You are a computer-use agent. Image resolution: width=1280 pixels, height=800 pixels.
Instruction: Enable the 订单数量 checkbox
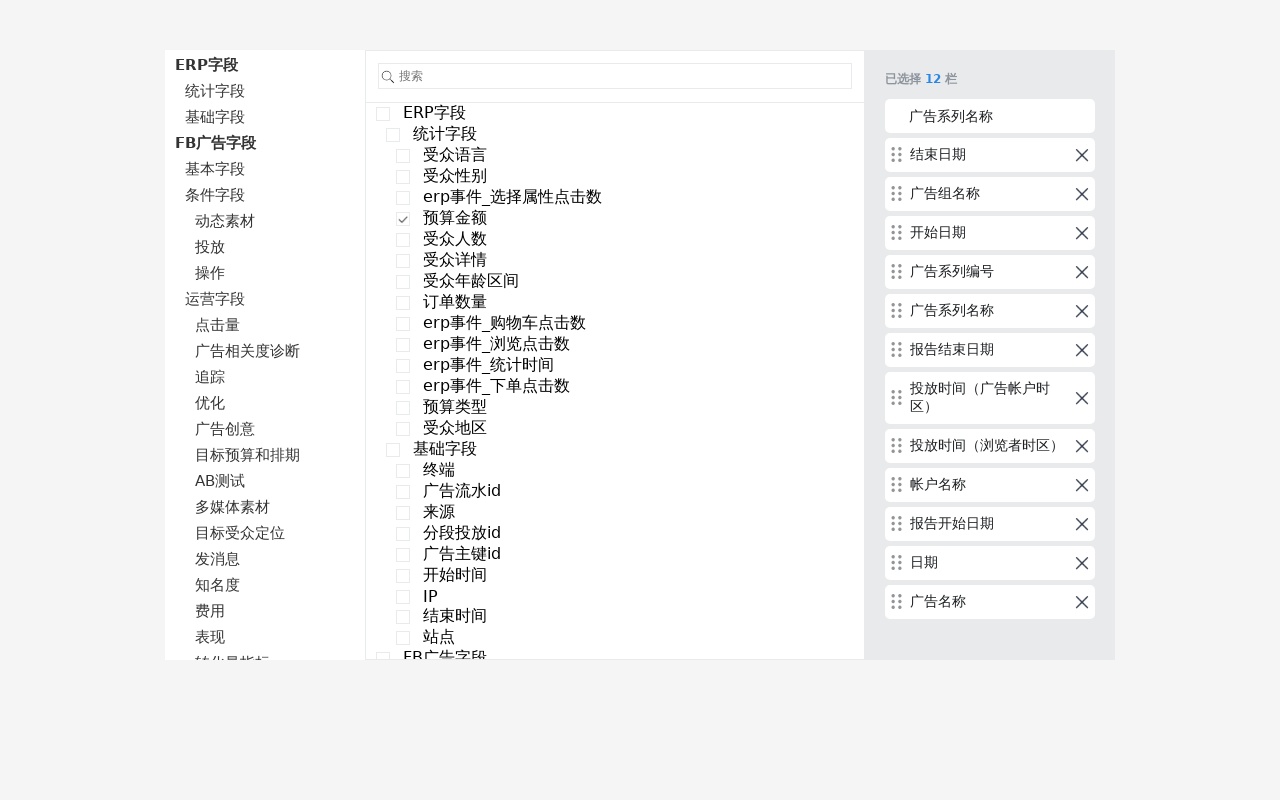(403, 303)
